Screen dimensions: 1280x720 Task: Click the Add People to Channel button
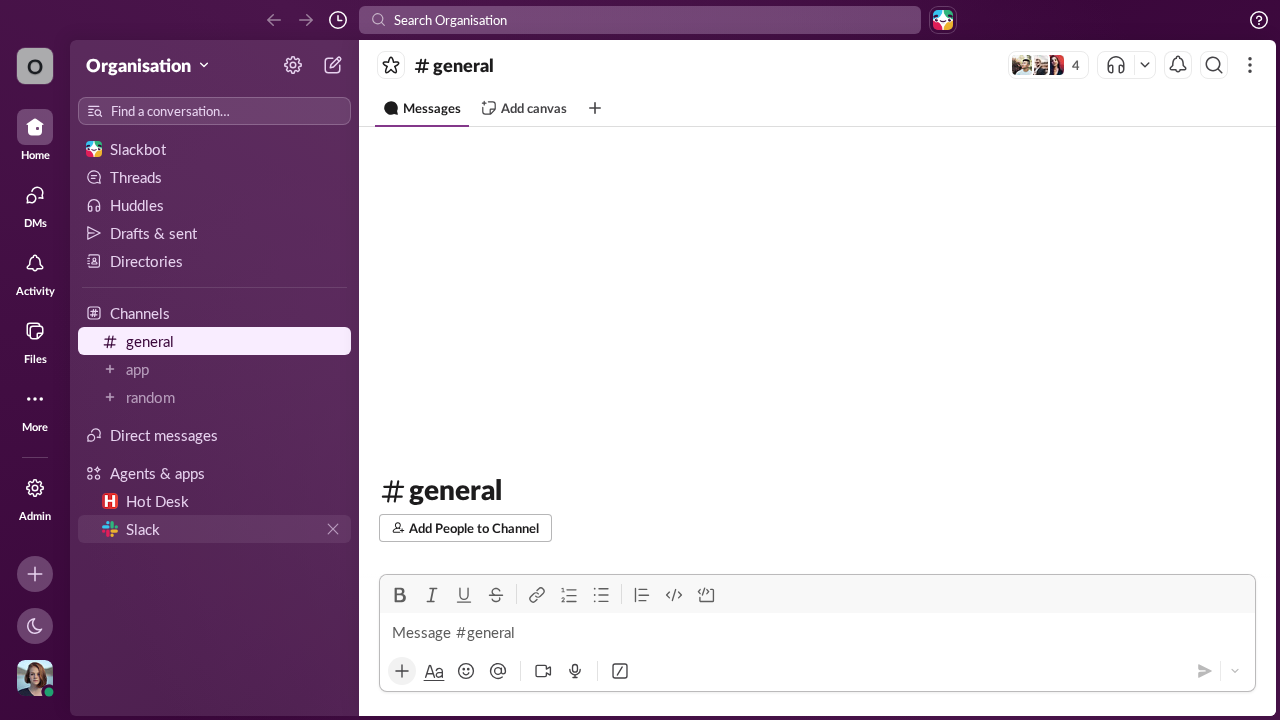tap(465, 528)
